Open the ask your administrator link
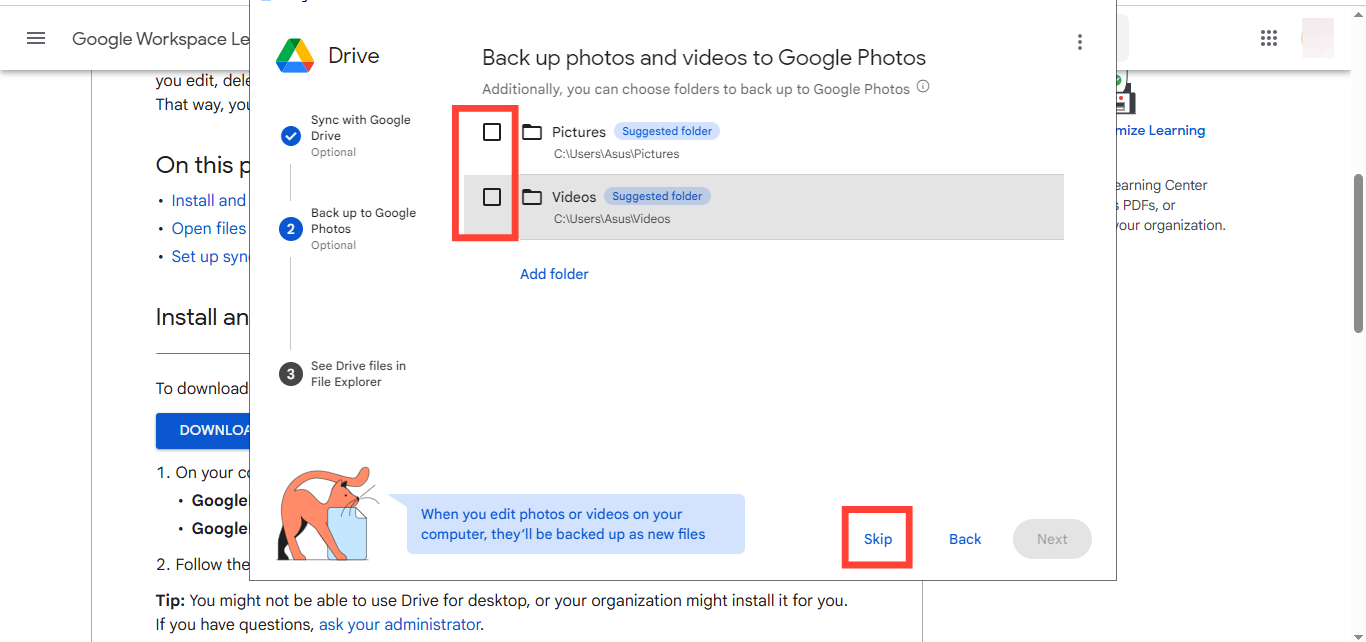The image size is (1366, 642). click(399, 624)
